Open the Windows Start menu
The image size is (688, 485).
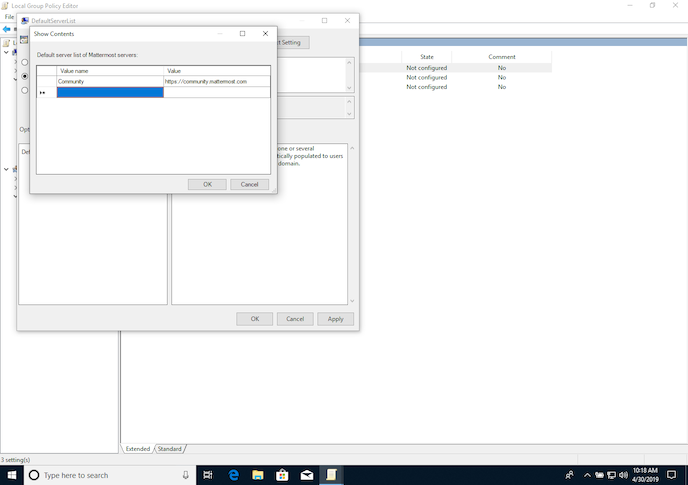click(x=11, y=474)
